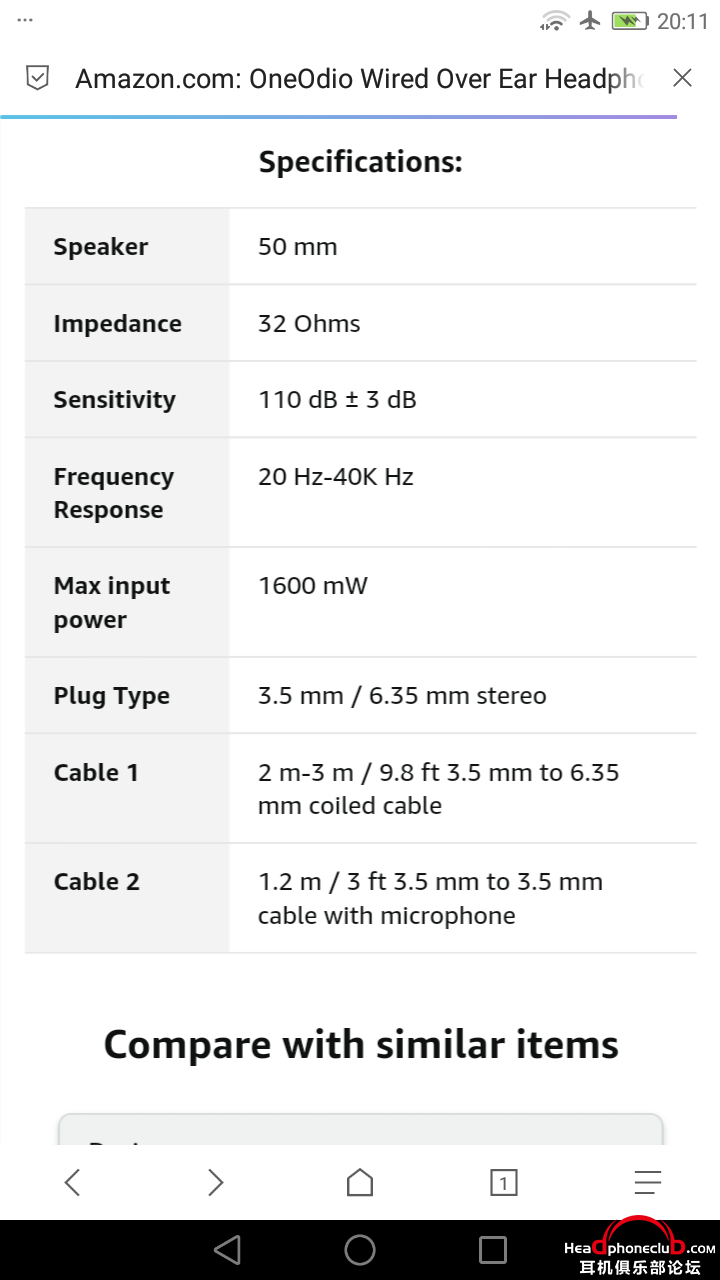Tap the Headphoneclub.com watermark logo
Image resolution: width=720 pixels, height=1280 pixels.
[640, 1249]
